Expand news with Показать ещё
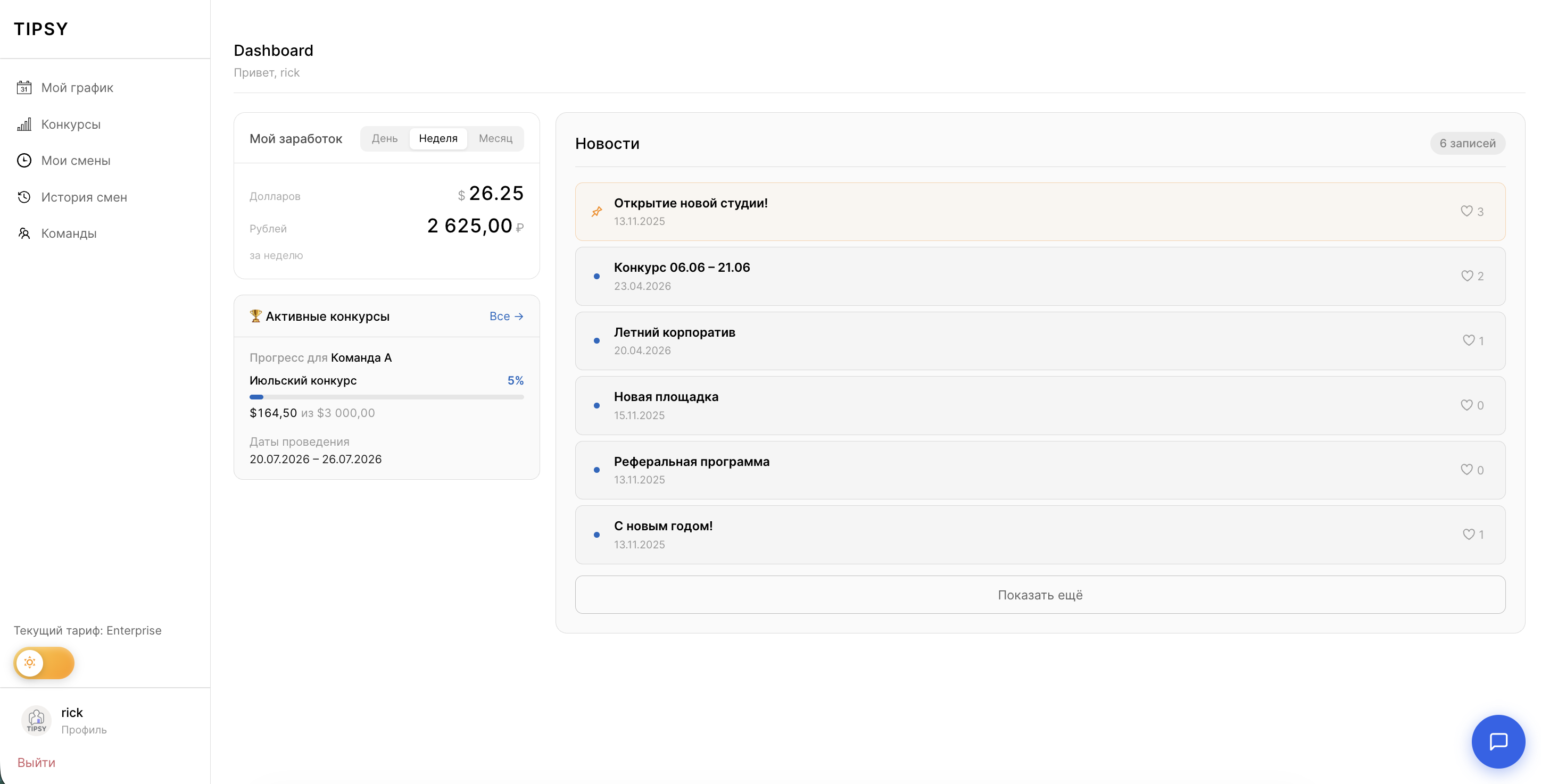The image size is (1541, 784). 1040,595
